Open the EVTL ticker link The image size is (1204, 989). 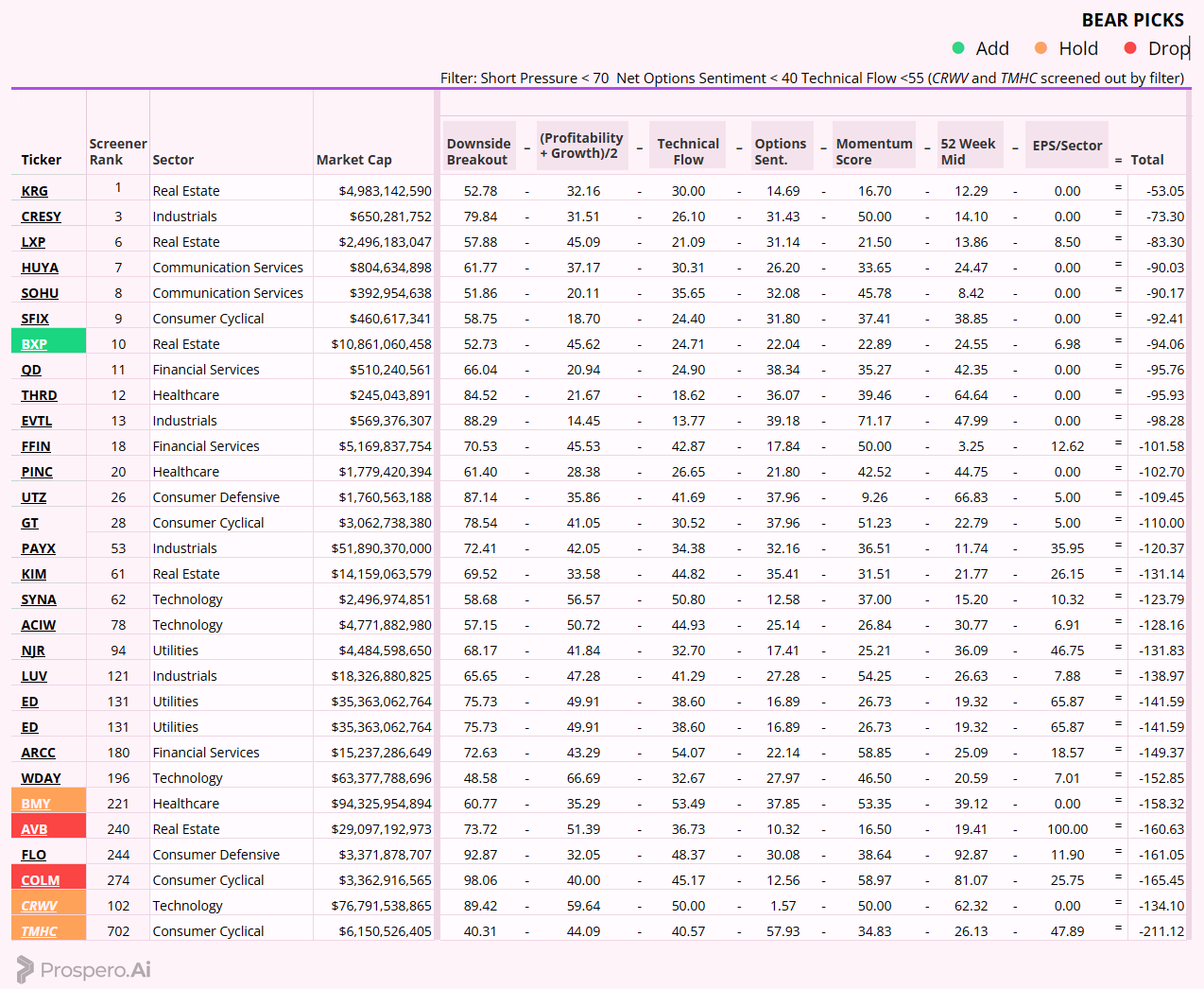37,421
